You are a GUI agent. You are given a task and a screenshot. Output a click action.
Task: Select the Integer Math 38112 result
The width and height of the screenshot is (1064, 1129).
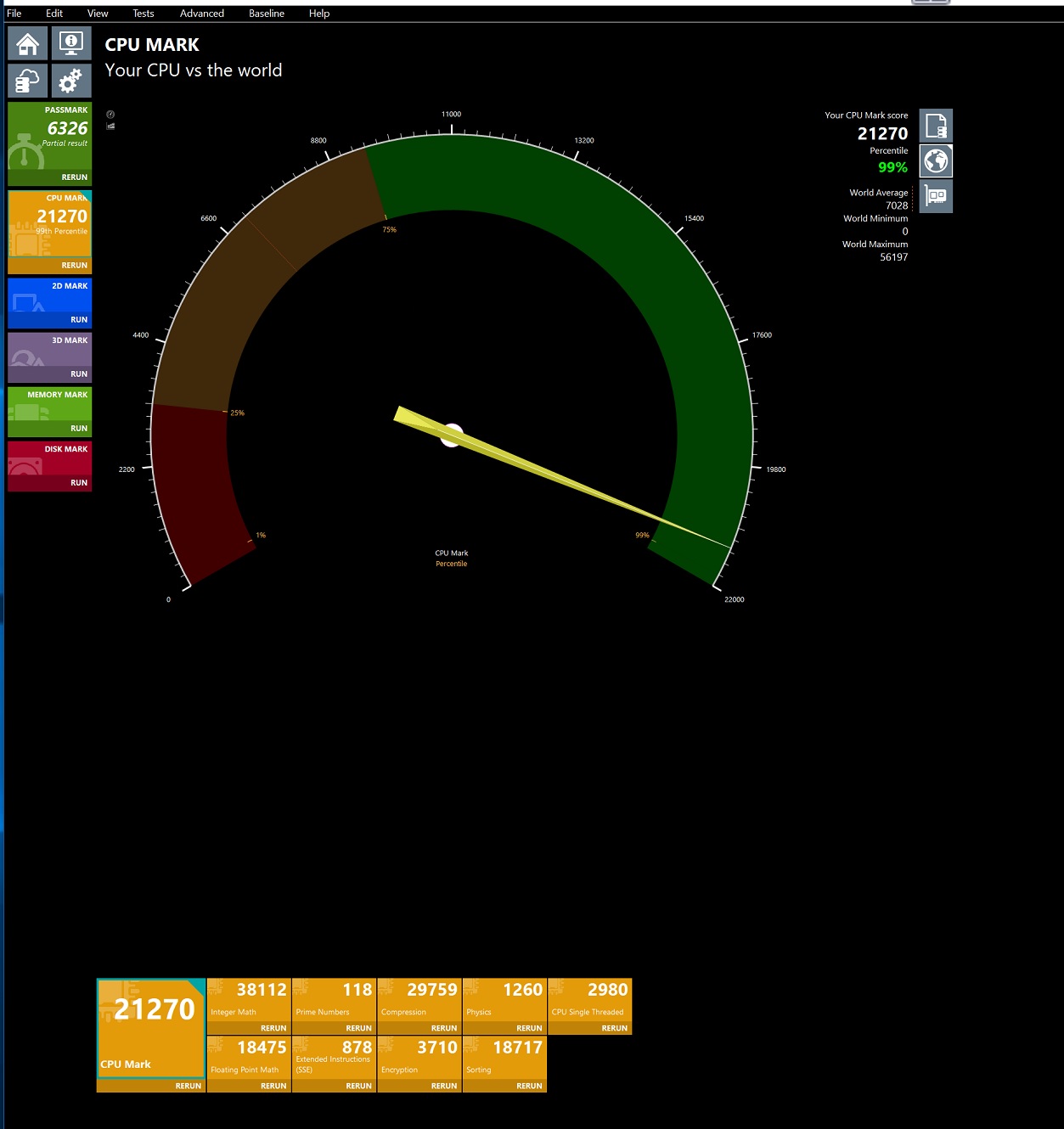tap(249, 1000)
